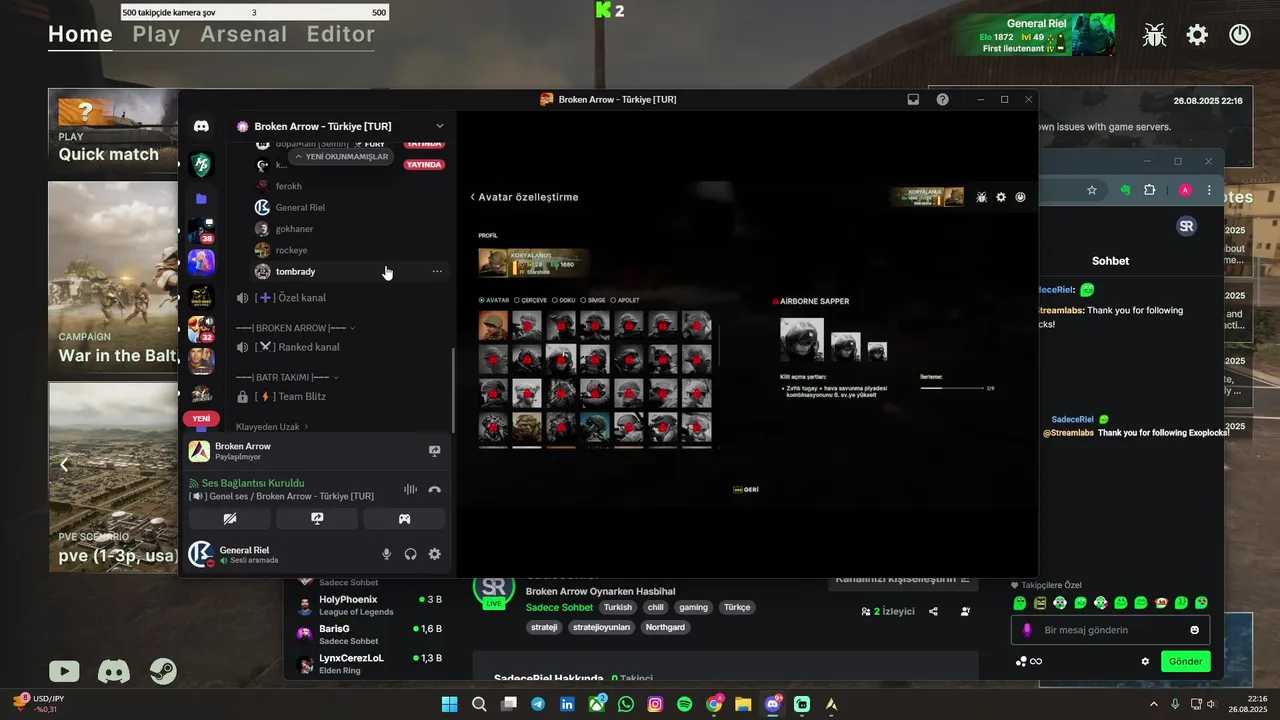Viewport: 1280px width, 720px height.
Task: Disconnect from voice channel in Discord
Action: tap(434, 489)
